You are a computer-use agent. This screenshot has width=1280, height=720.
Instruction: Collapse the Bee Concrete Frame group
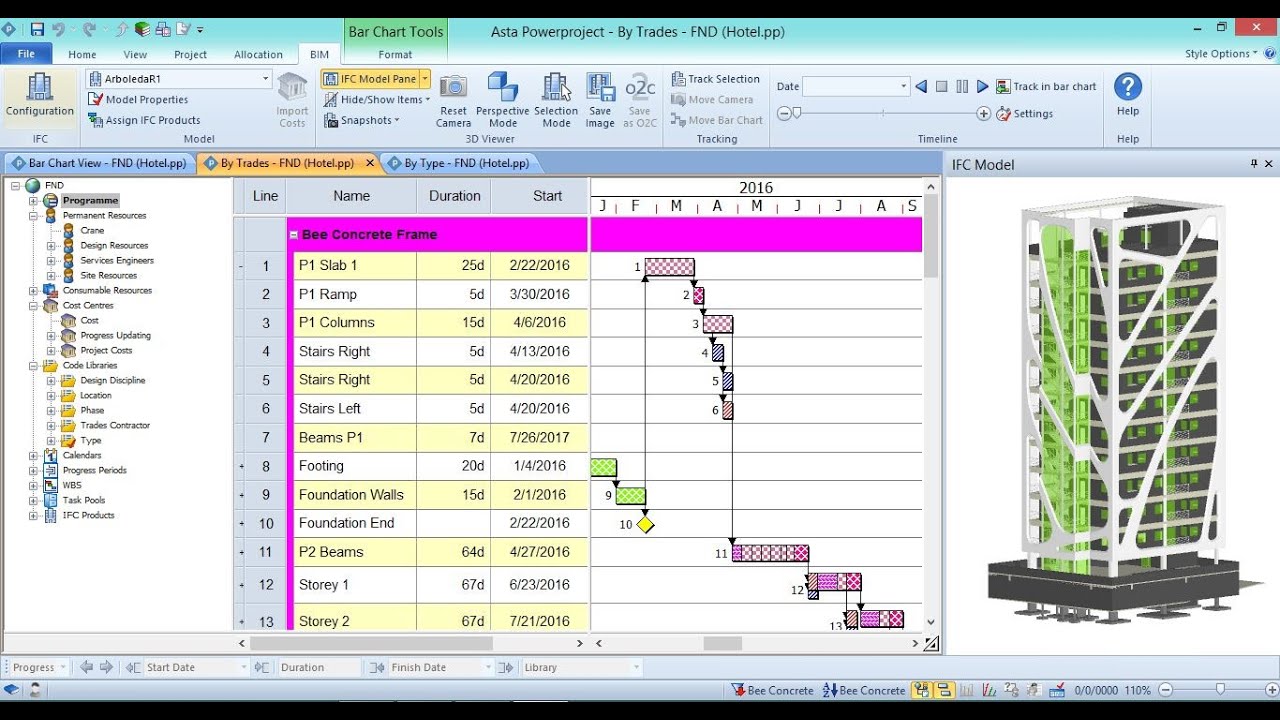[x=294, y=235]
